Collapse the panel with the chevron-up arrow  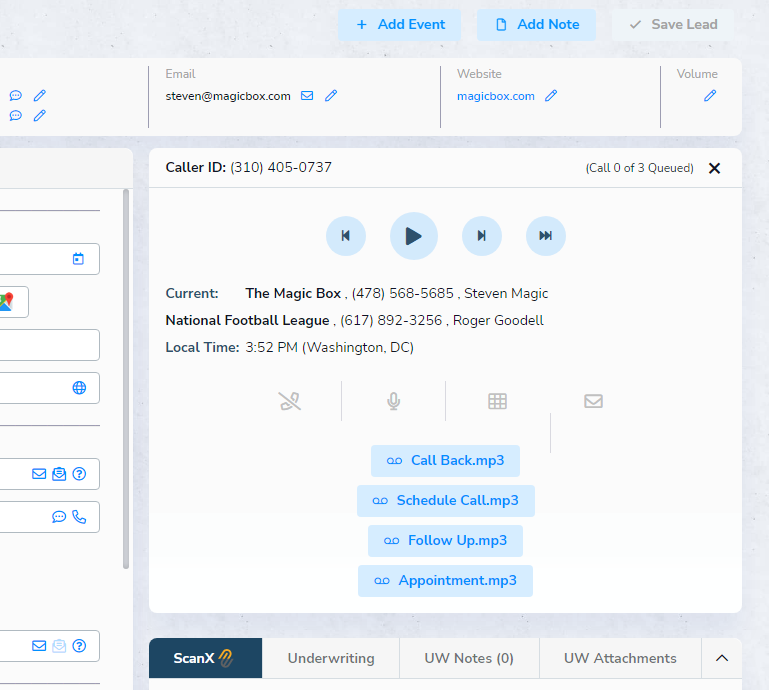point(722,658)
